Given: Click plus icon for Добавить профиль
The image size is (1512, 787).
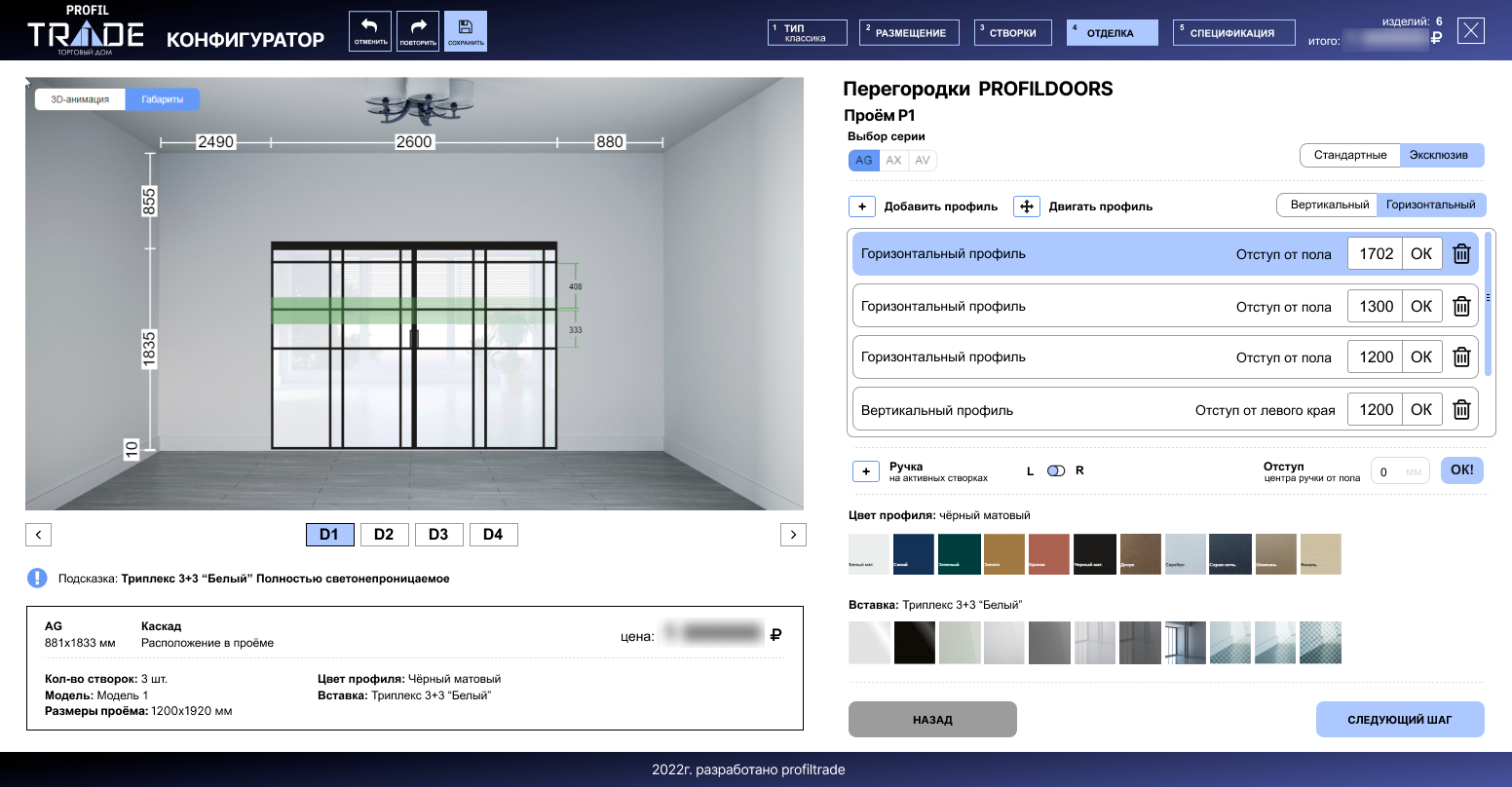Looking at the screenshot, I should tap(862, 206).
